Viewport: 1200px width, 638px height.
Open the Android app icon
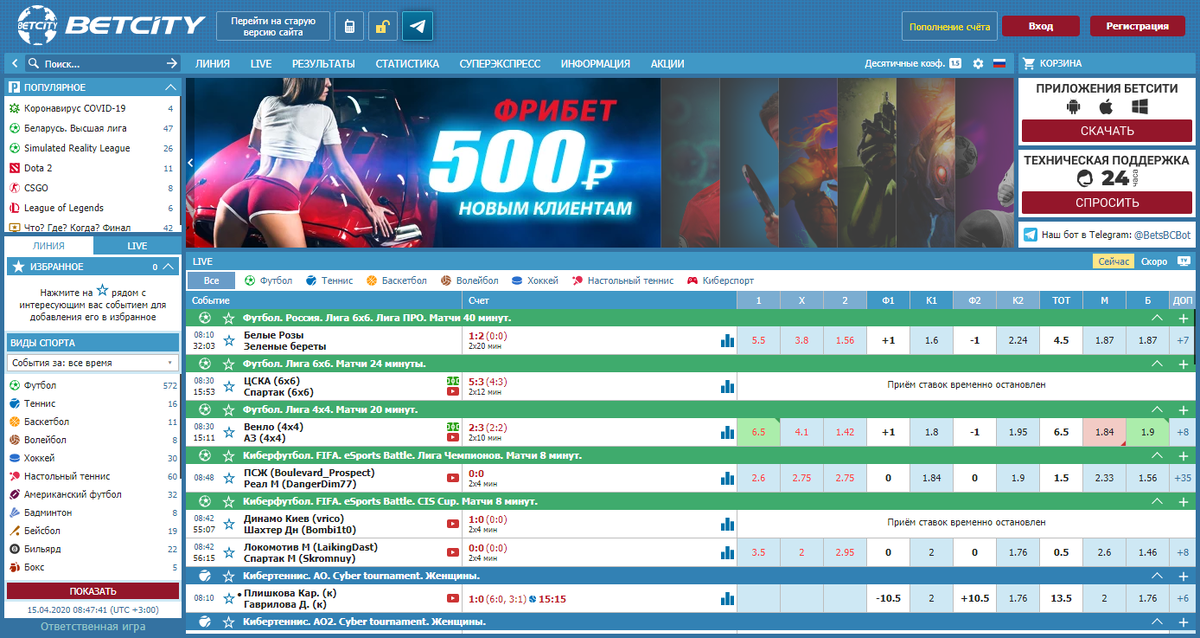1074,106
